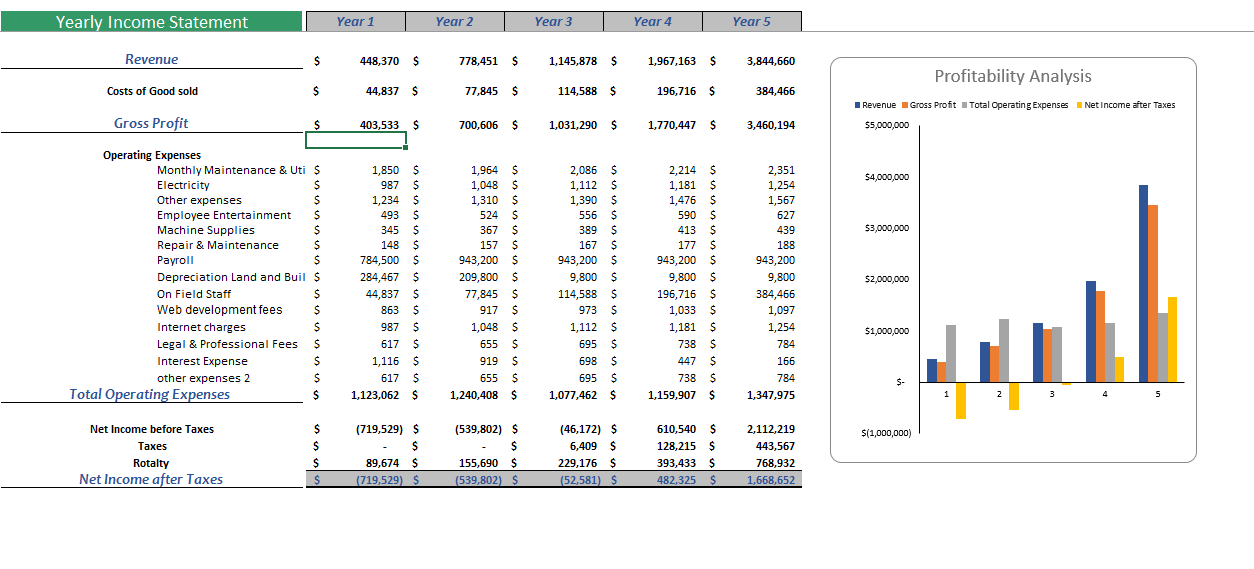This screenshot has height=569, width=1254.
Task: Select Year 5 net income after taxes 1,668,652
Action: tap(770, 480)
